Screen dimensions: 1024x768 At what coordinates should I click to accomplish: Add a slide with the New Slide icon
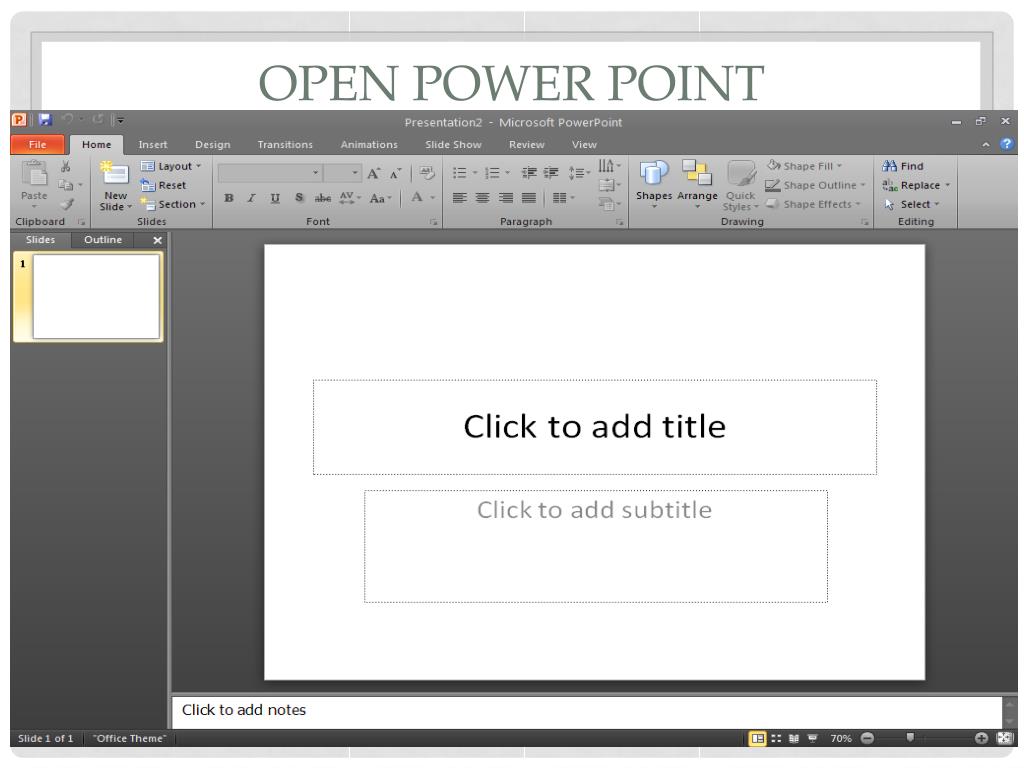coord(114,174)
